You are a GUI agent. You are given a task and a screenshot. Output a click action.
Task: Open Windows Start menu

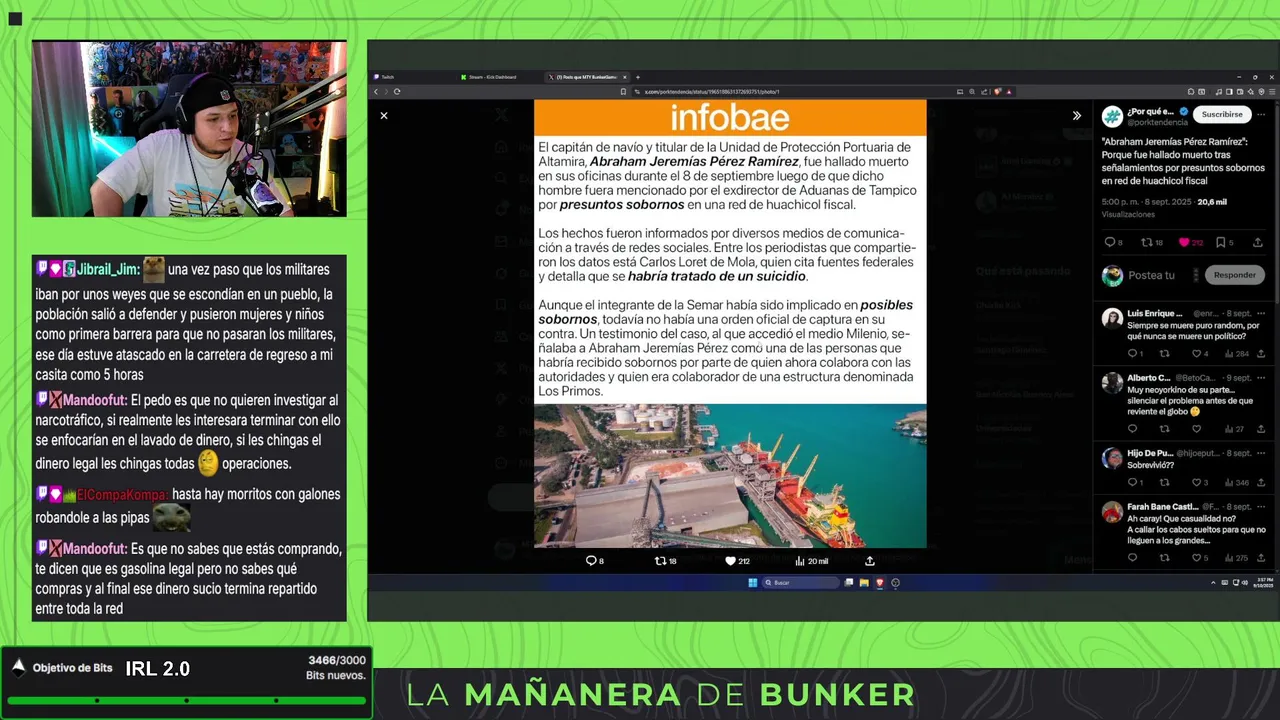pyautogui.click(x=753, y=583)
